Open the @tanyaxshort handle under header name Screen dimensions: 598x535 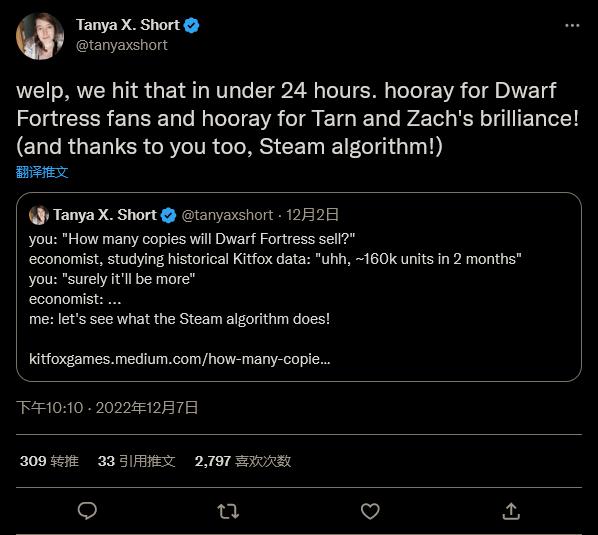122,45
